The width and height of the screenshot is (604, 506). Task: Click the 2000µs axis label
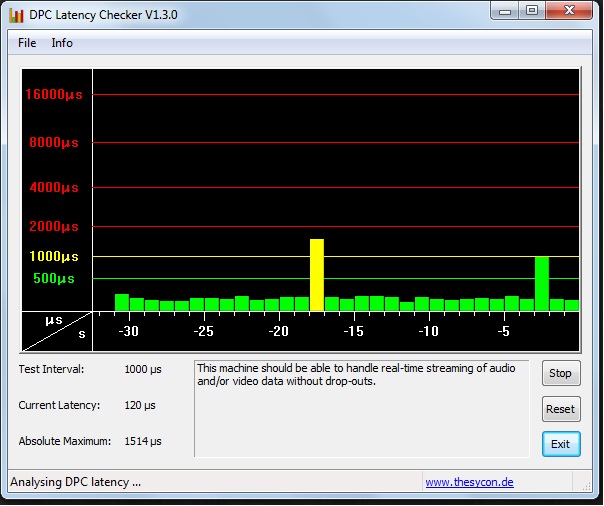(x=54, y=226)
